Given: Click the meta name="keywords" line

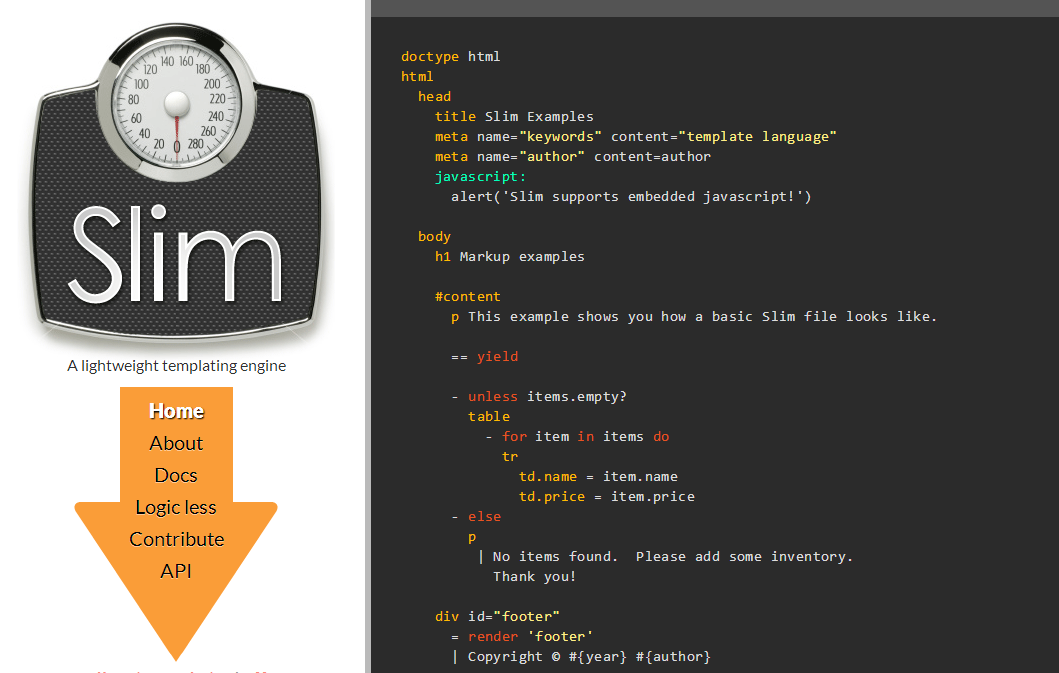Looking at the screenshot, I should pos(636,136).
